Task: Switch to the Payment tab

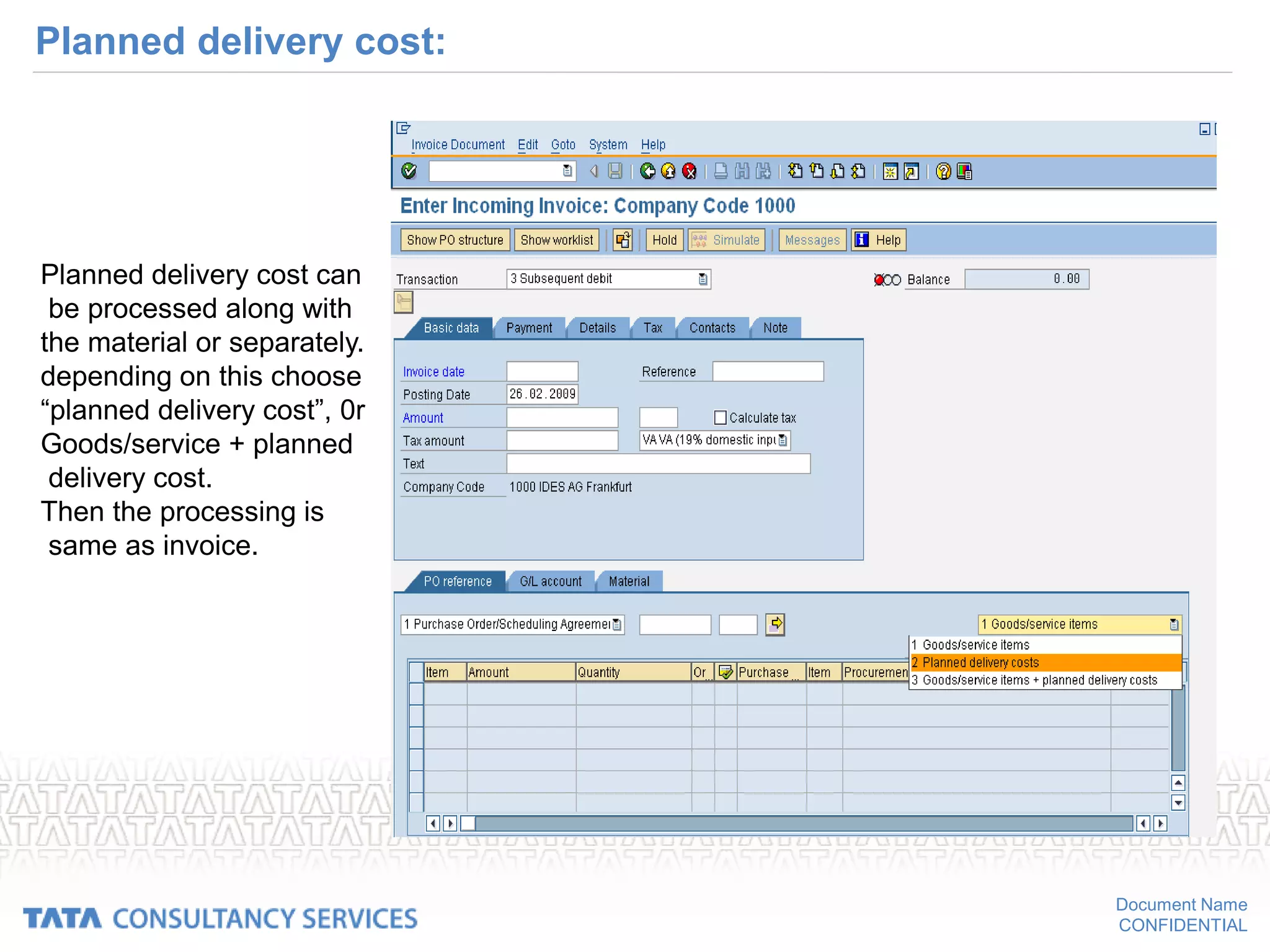Action: point(529,328)
